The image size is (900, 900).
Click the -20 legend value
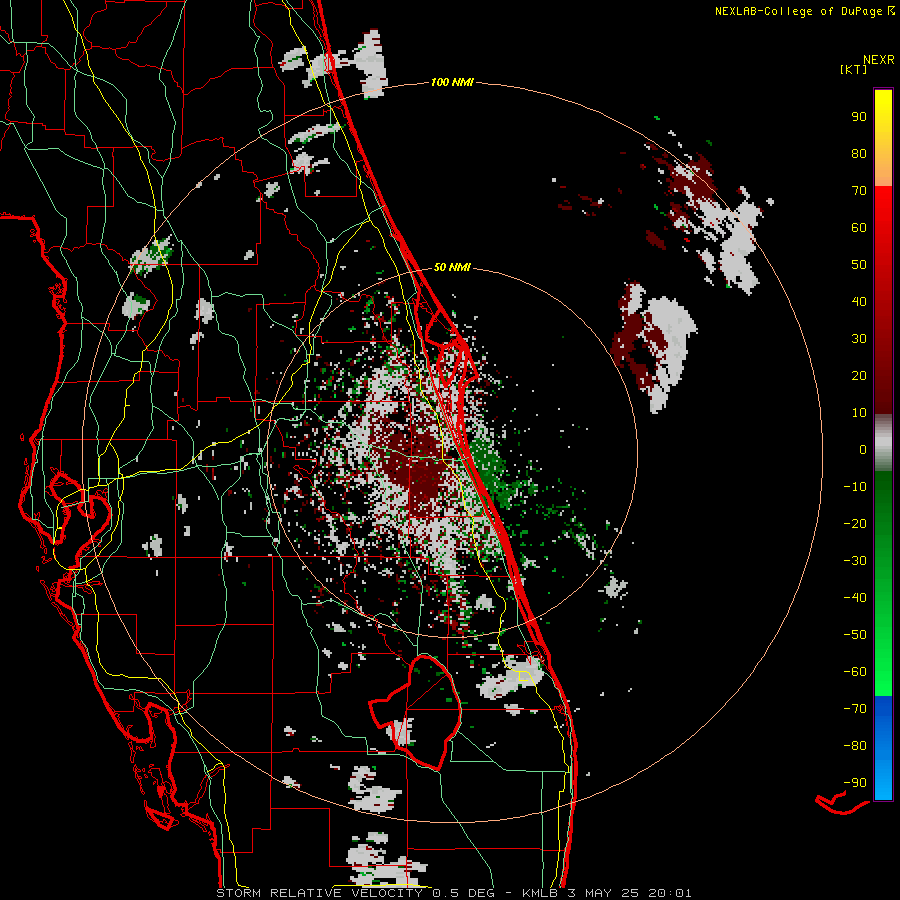(x=855, y=523)
